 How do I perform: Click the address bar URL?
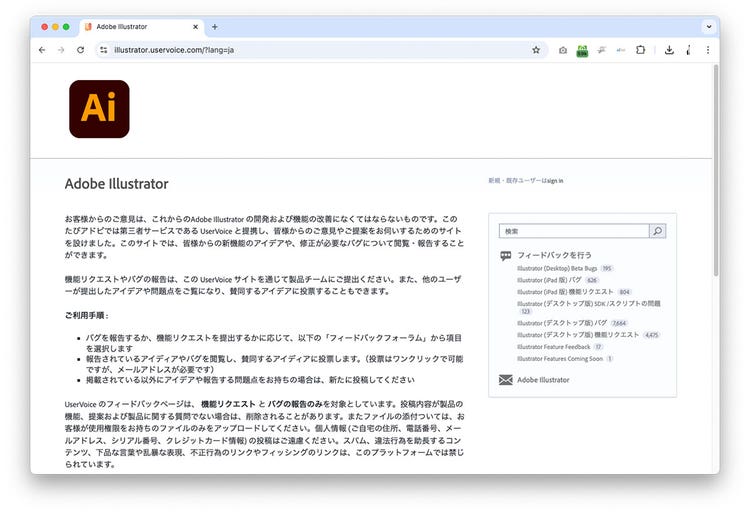(174, 50)
